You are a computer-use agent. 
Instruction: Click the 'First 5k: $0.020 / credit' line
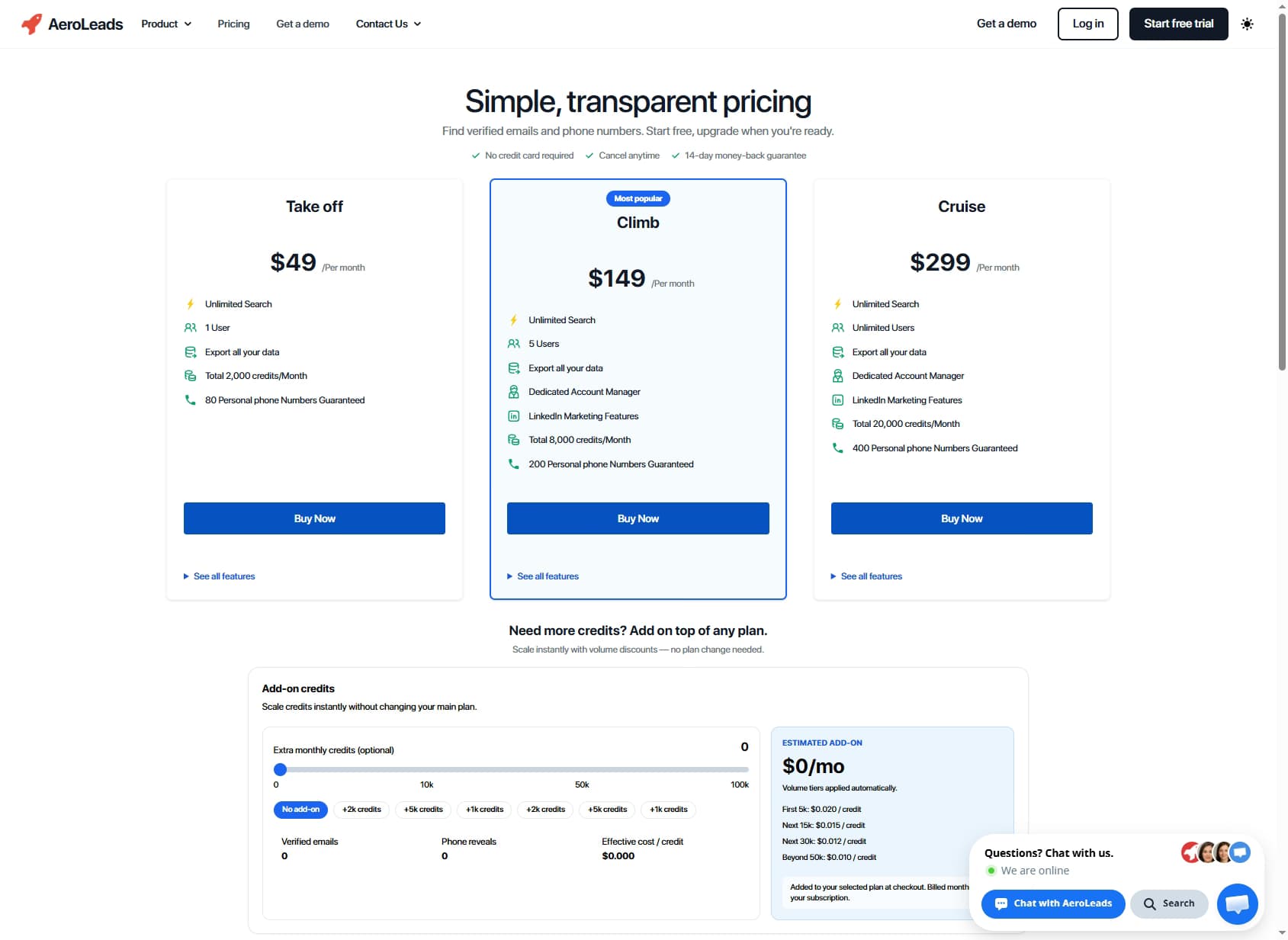(x=821, y=810)
